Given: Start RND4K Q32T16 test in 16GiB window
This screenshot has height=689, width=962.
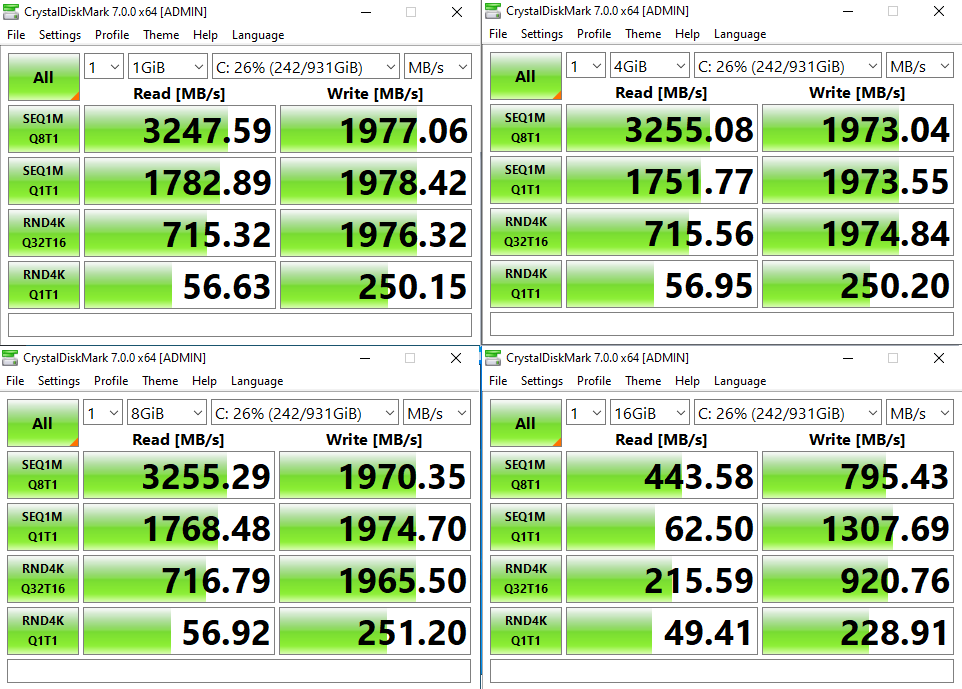Looking at the screenshot, I should coord(525,579).
